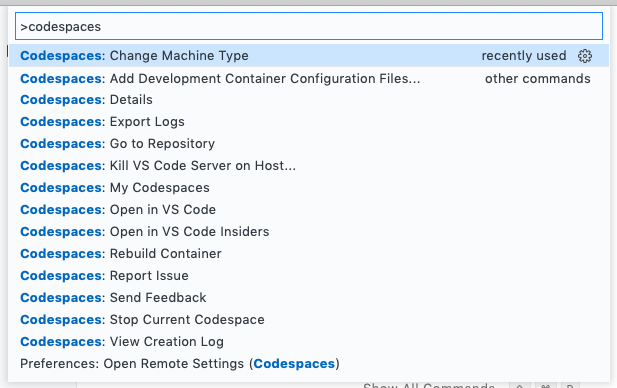Viewport: 617px width, 388px height.
Task: Choose Add Development Container Configuration Files
Action: 308,78
